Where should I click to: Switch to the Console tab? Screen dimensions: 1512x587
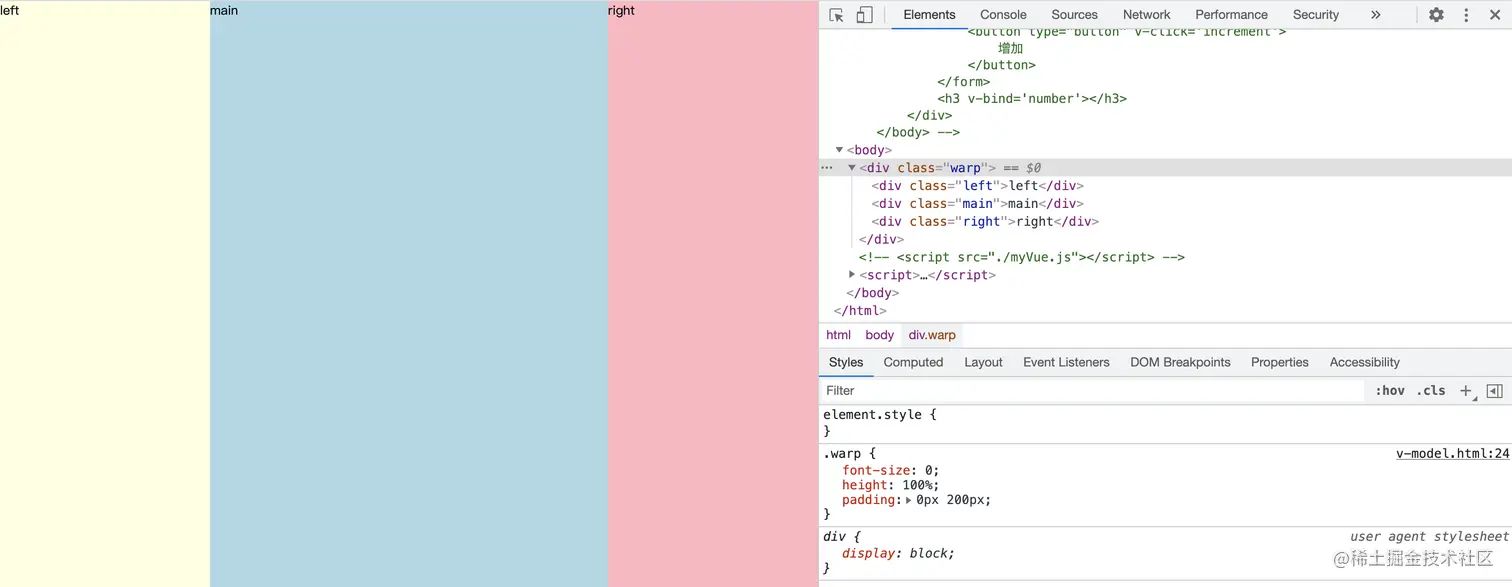point(1003,15)
